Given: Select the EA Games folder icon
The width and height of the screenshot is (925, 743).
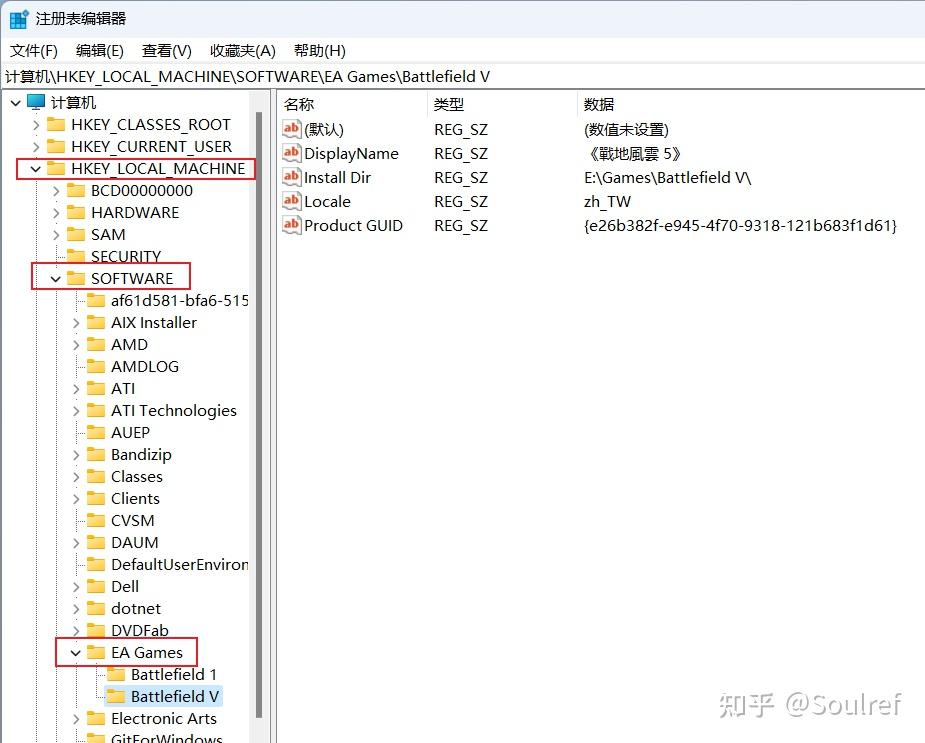Looking at the screenshot, I should tap(97, 652).
